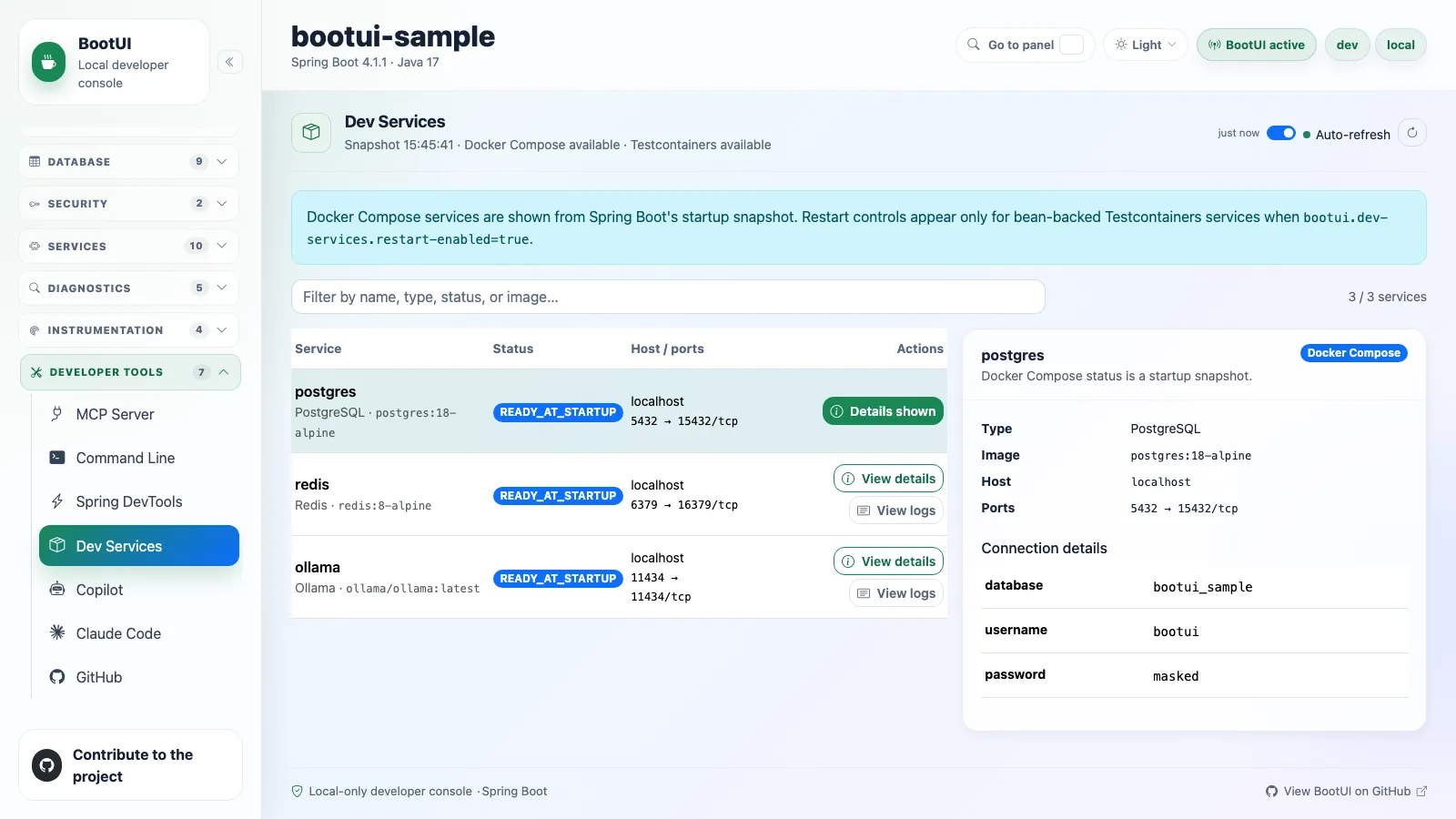Click the Filter by name input field
This screenshot has height=819, width=1456.
click(x=668, y=297)
